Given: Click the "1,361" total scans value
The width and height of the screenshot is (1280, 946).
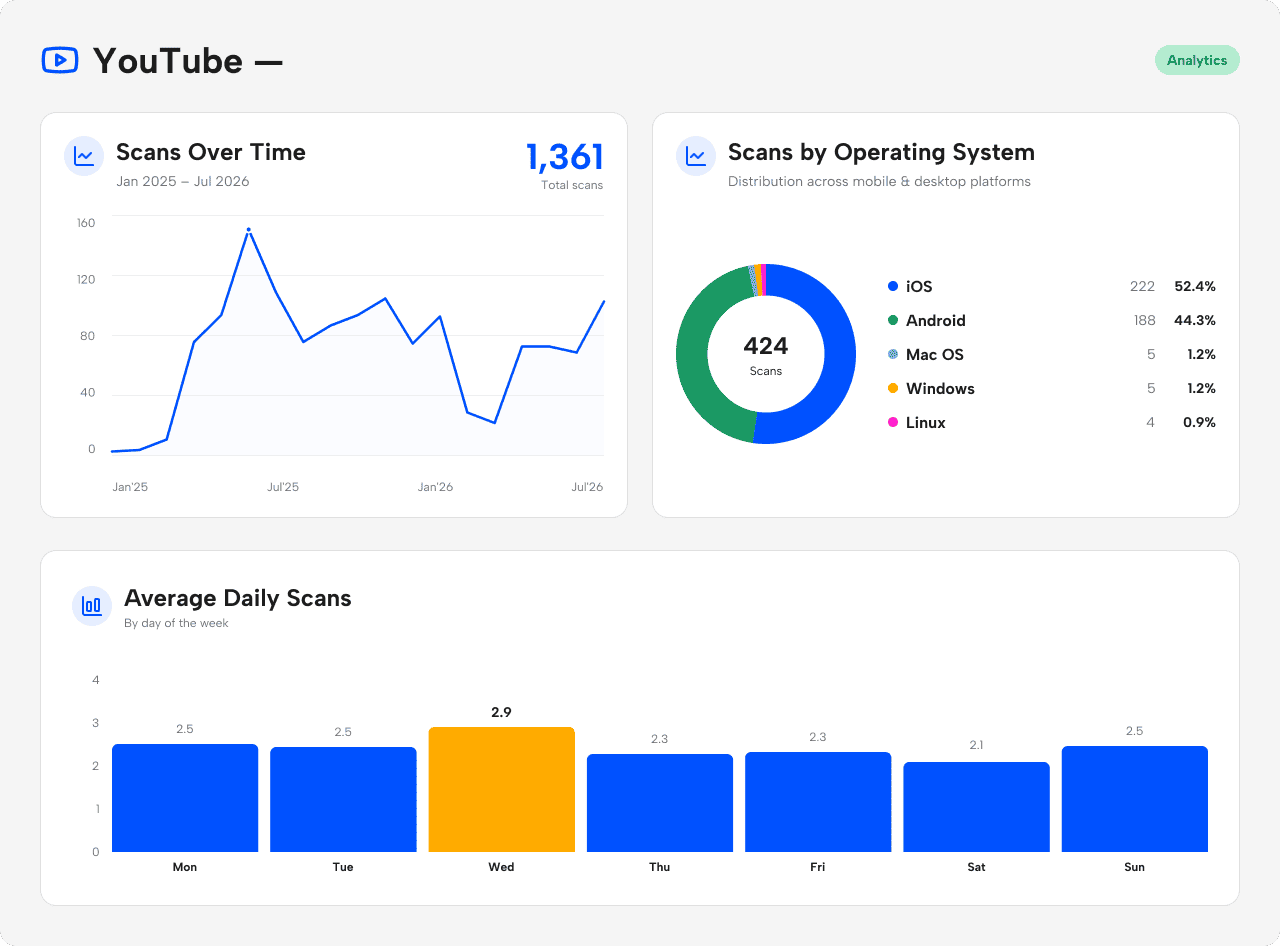Looking at the screenshot, I should (x=565, y=158).
